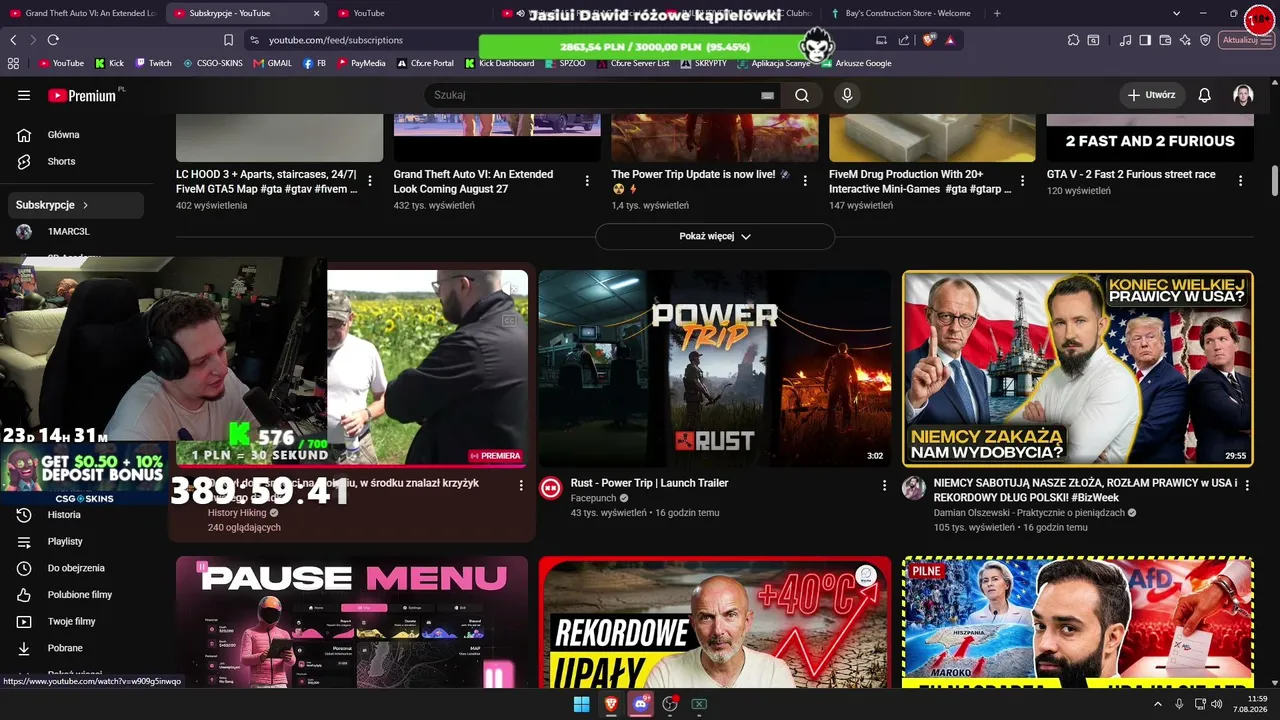Open Twoje filmy in the sidebar

(x=76, y=622)
